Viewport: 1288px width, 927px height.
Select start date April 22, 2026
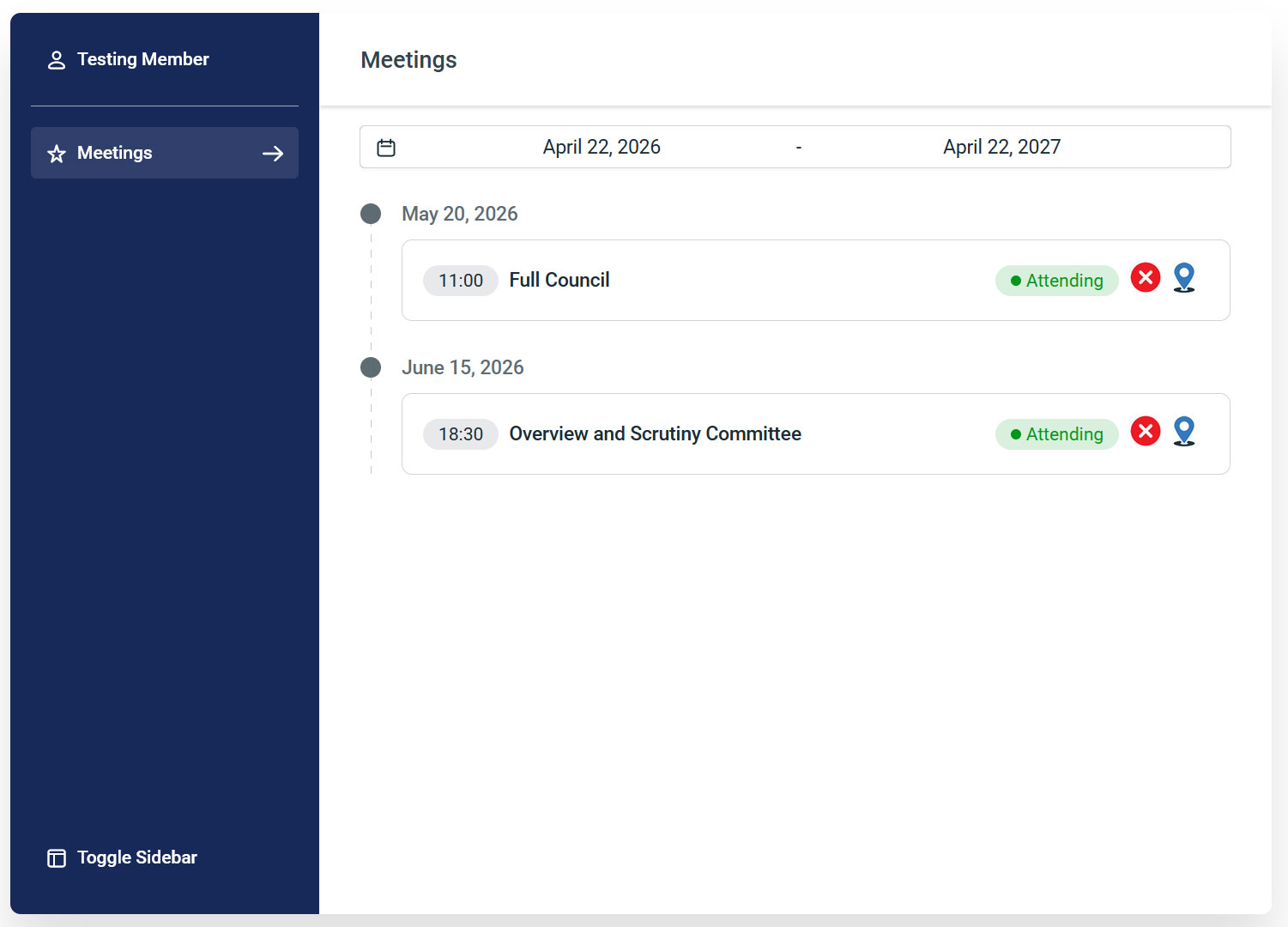tap(602, 147)
